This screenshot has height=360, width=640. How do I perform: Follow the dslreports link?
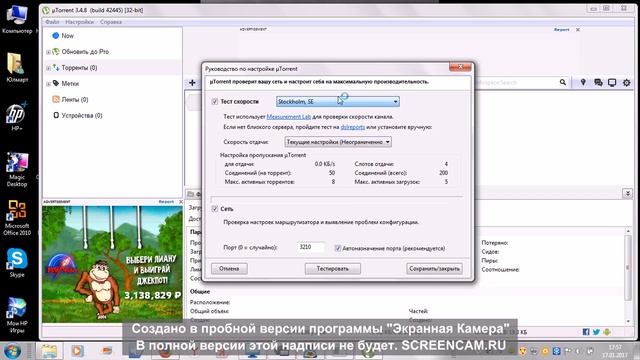353,127
